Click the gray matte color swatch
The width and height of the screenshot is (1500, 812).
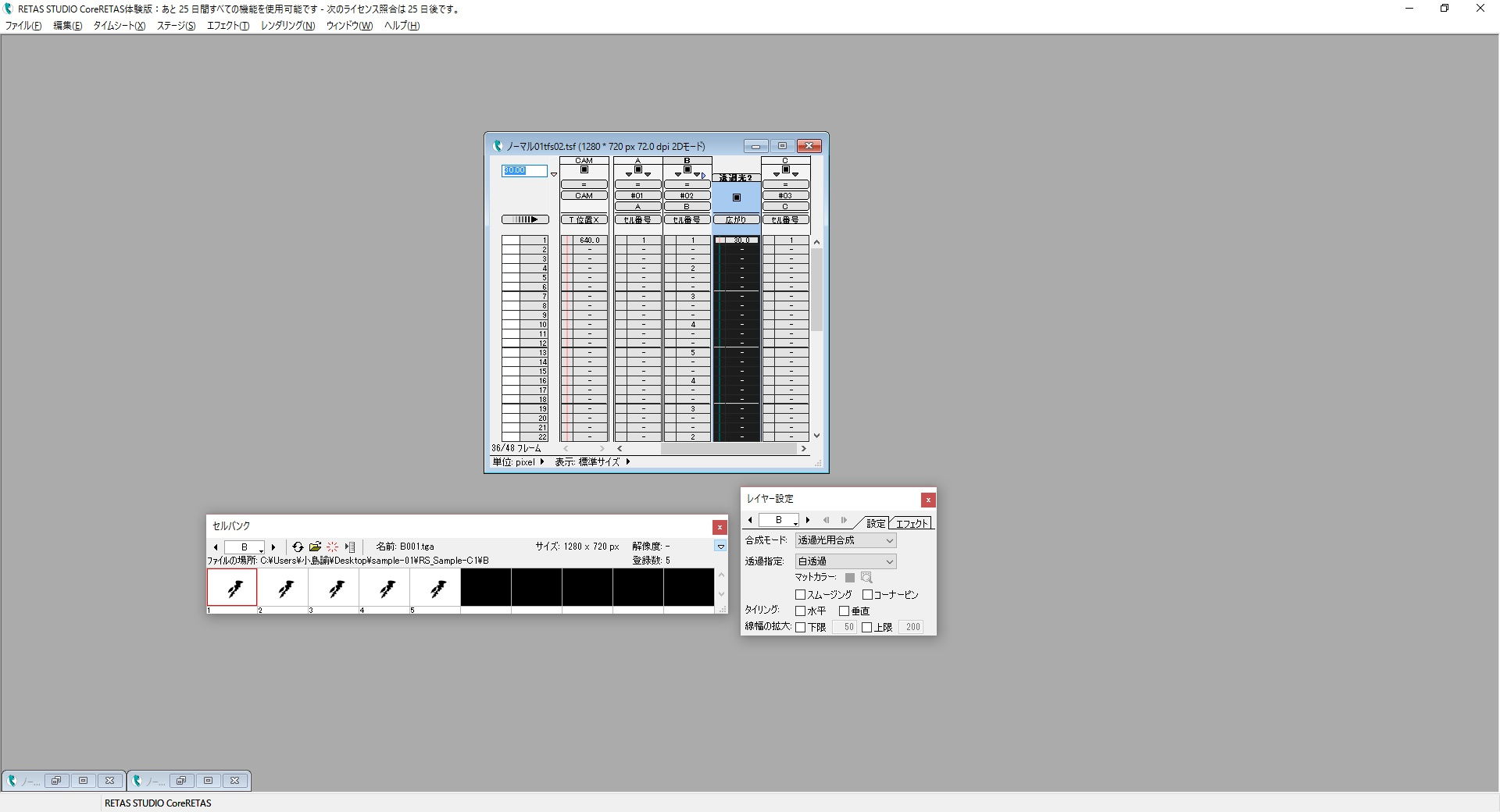click(850, 578)
